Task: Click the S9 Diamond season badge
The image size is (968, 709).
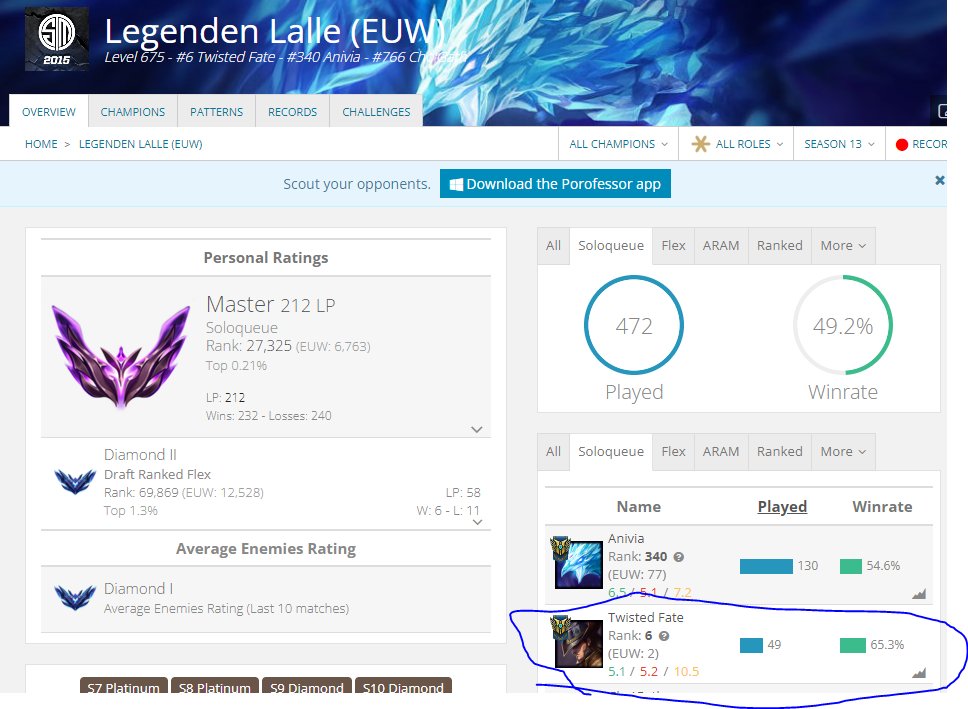Action: pyautogui.click(x=307, y=687)
